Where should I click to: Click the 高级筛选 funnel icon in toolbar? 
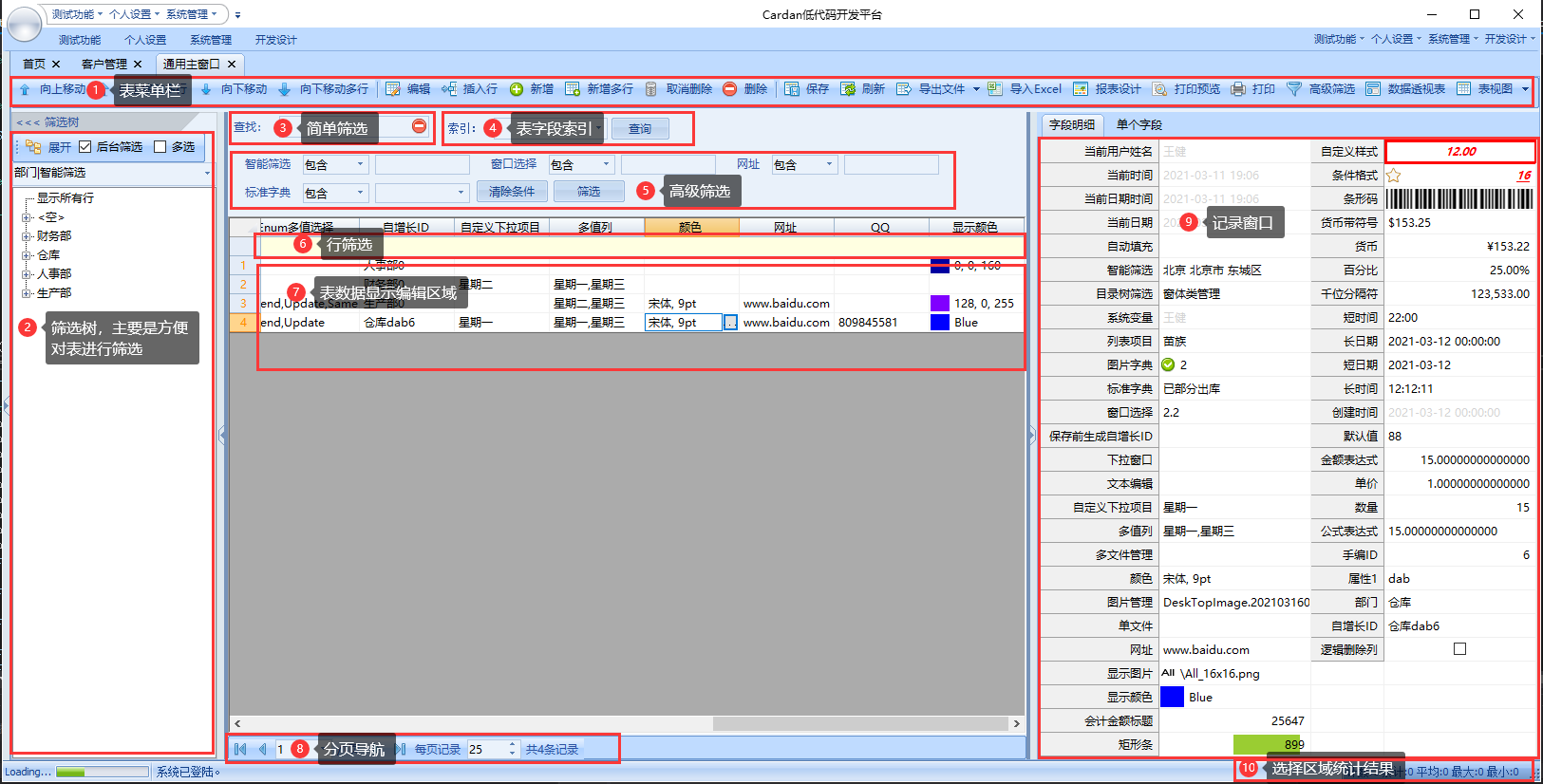(x=1293, y=89)
